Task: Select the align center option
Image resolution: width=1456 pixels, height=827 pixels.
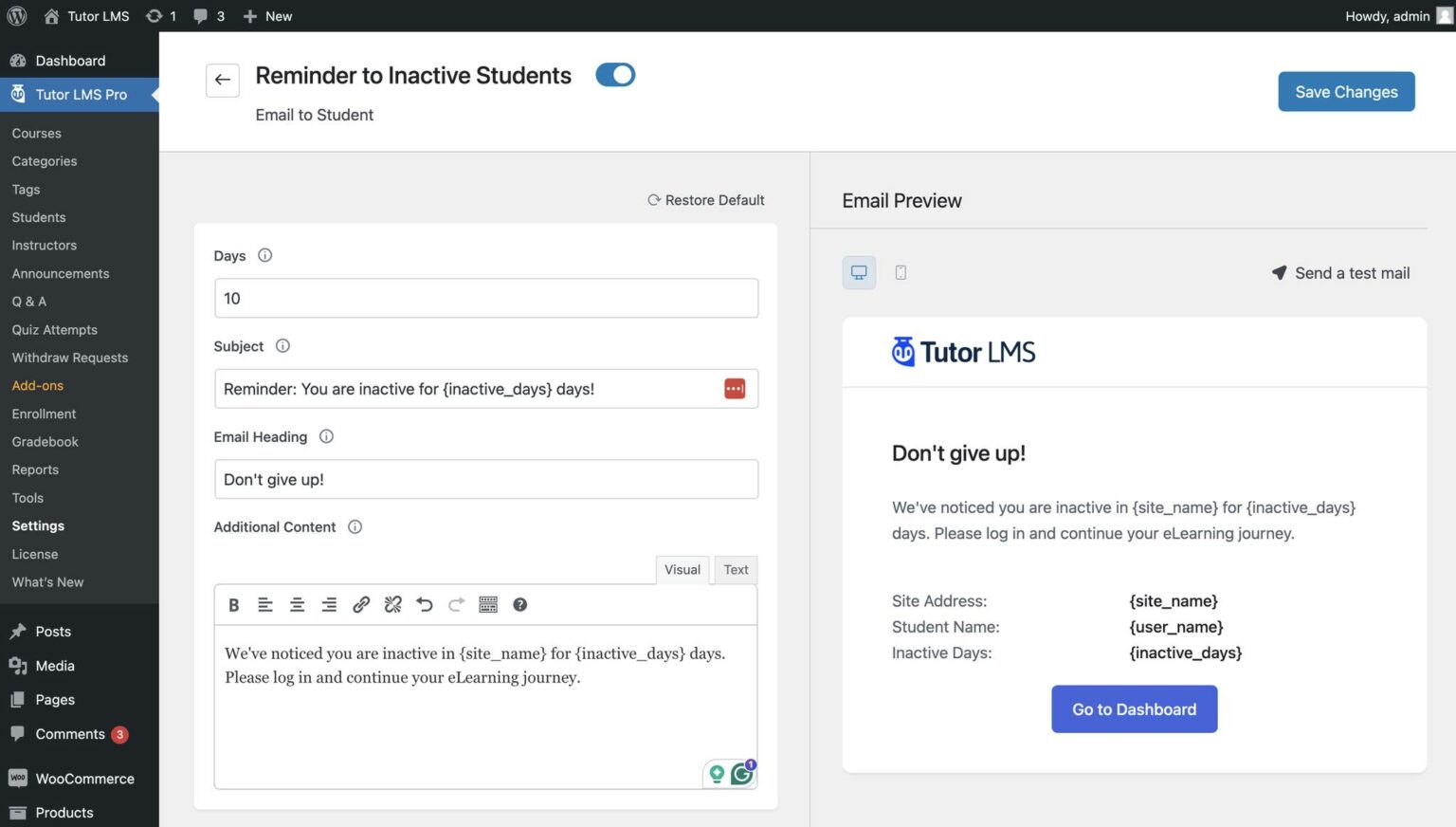Action: [x=297, y=604]
